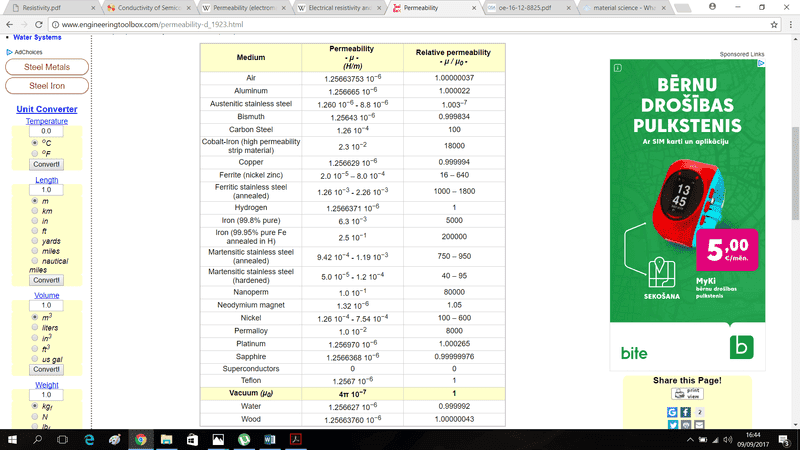Select the N weight radio button
The height and width of the screenshot is (450, 800).
pos(35,416)
